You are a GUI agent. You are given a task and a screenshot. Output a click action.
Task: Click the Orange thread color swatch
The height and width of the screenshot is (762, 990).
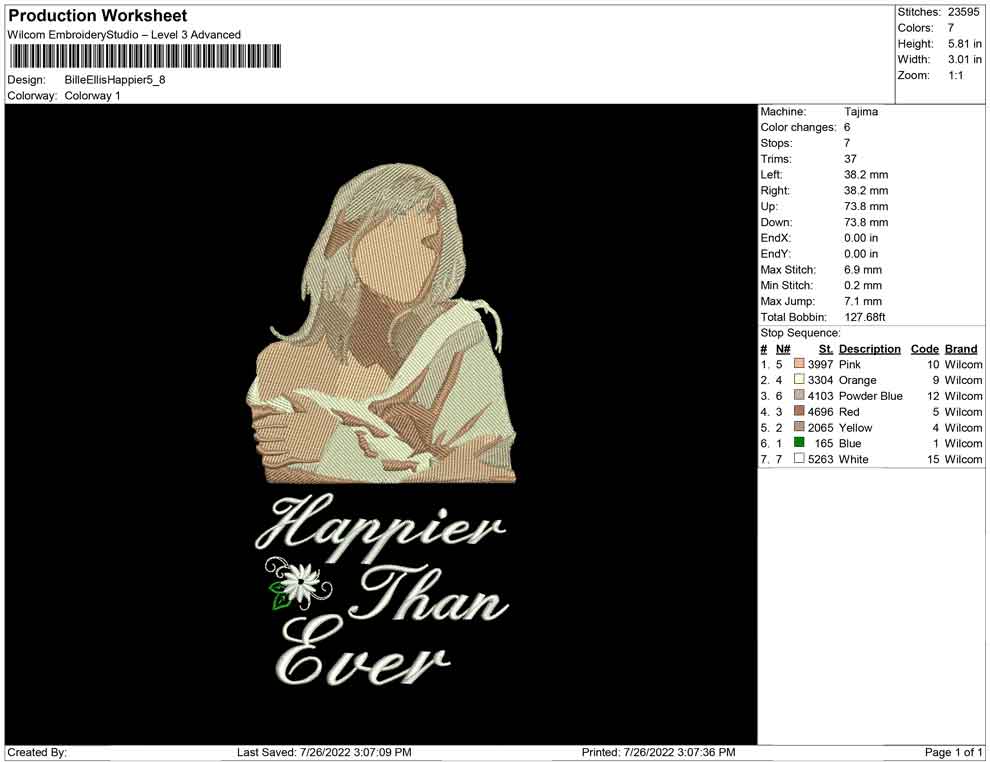tap(799, 379)
